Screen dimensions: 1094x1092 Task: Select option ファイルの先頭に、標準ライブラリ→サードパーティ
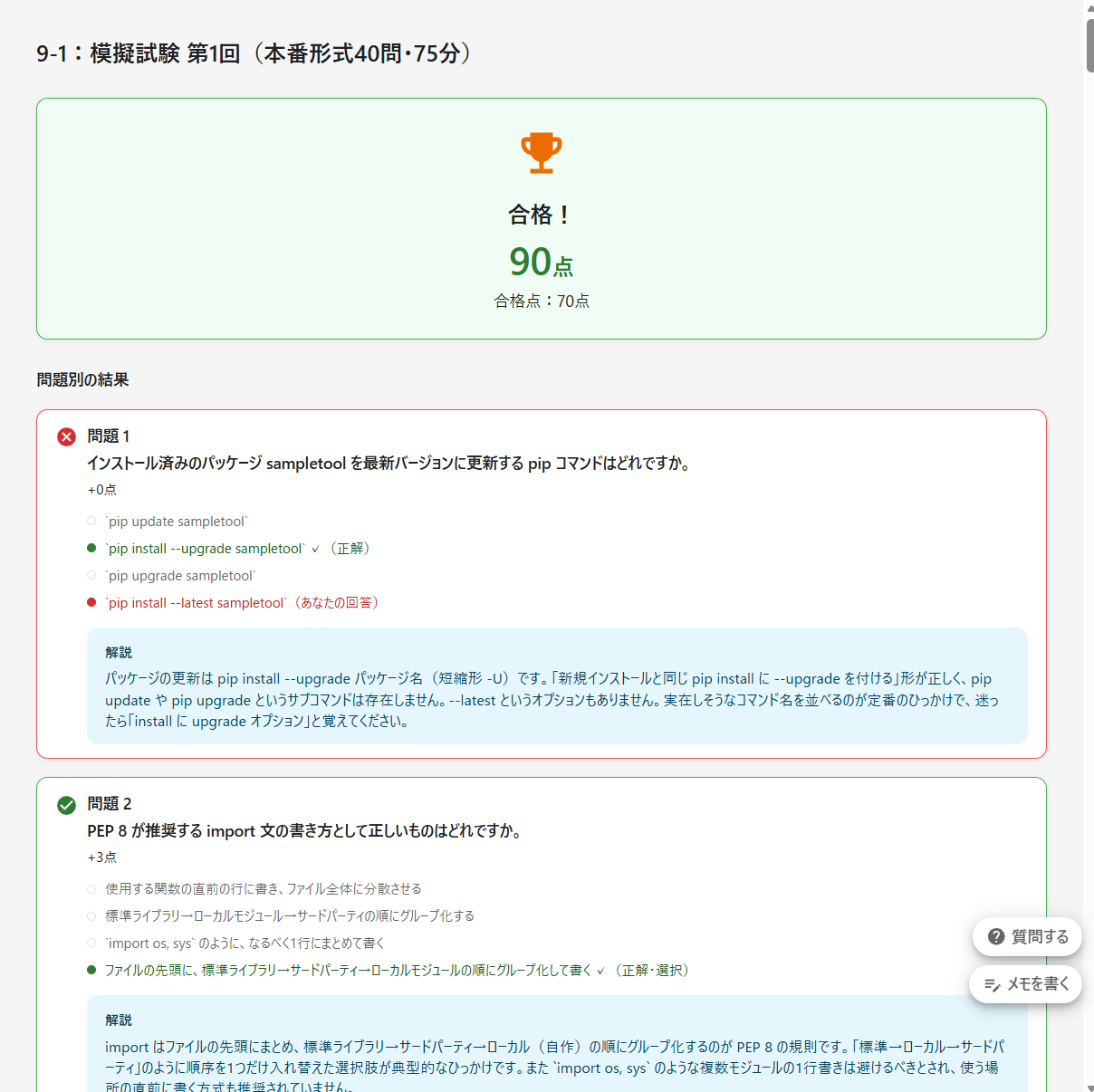click(x=389, y=971)
